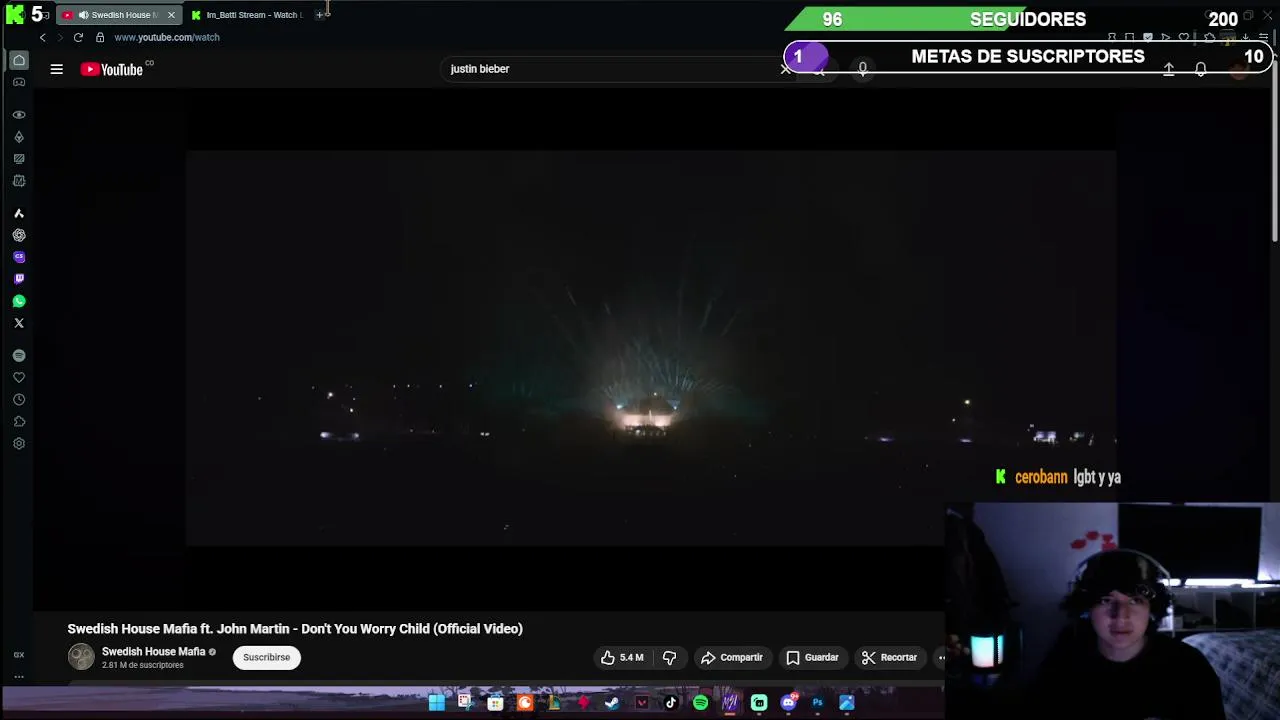Click the YouTube video player area
This screenshot has height=720, width=1280.
click(x=650, y=348)
